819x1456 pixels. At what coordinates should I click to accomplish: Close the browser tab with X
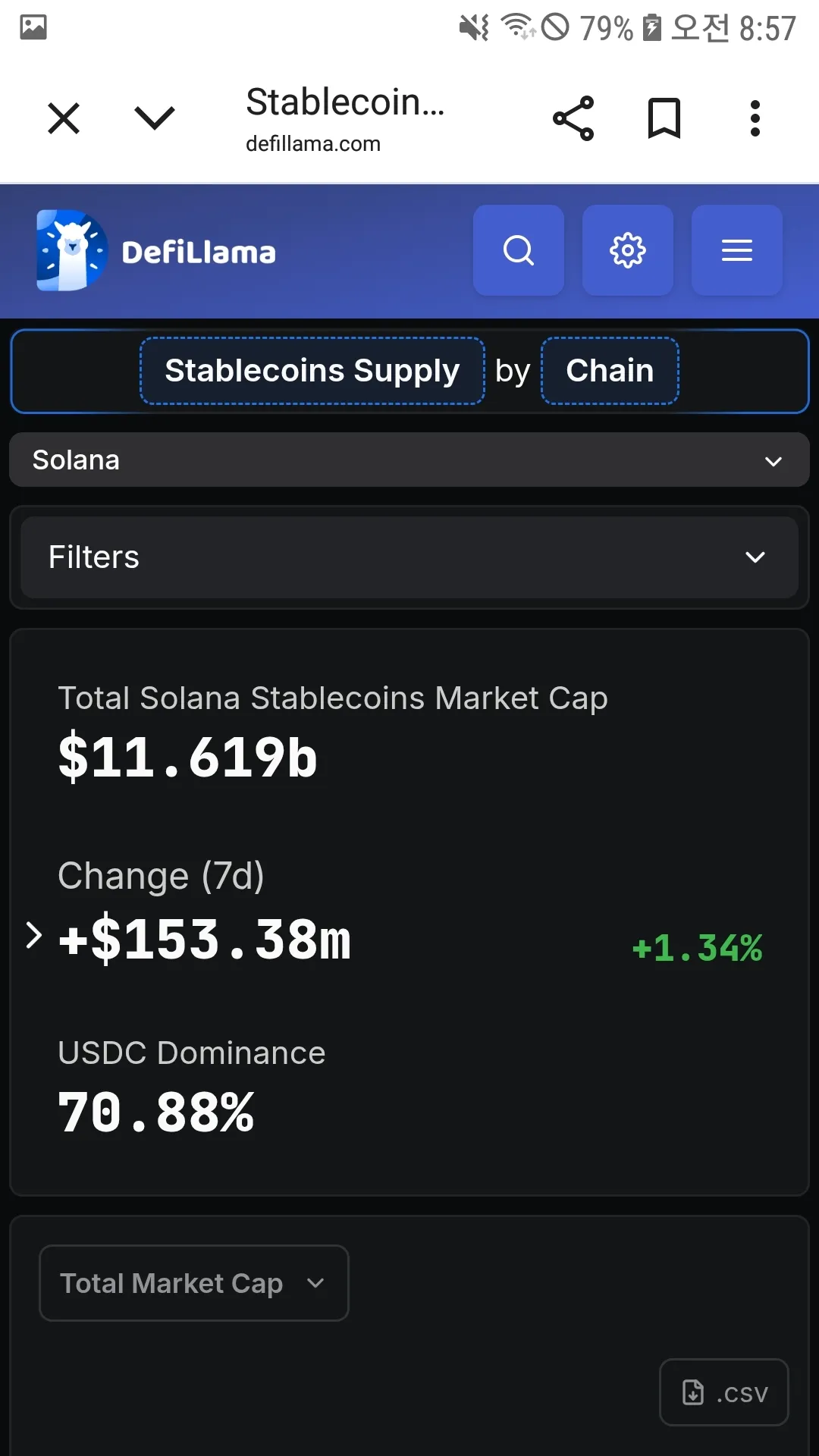pyautogui.click(x=64, y=118)
